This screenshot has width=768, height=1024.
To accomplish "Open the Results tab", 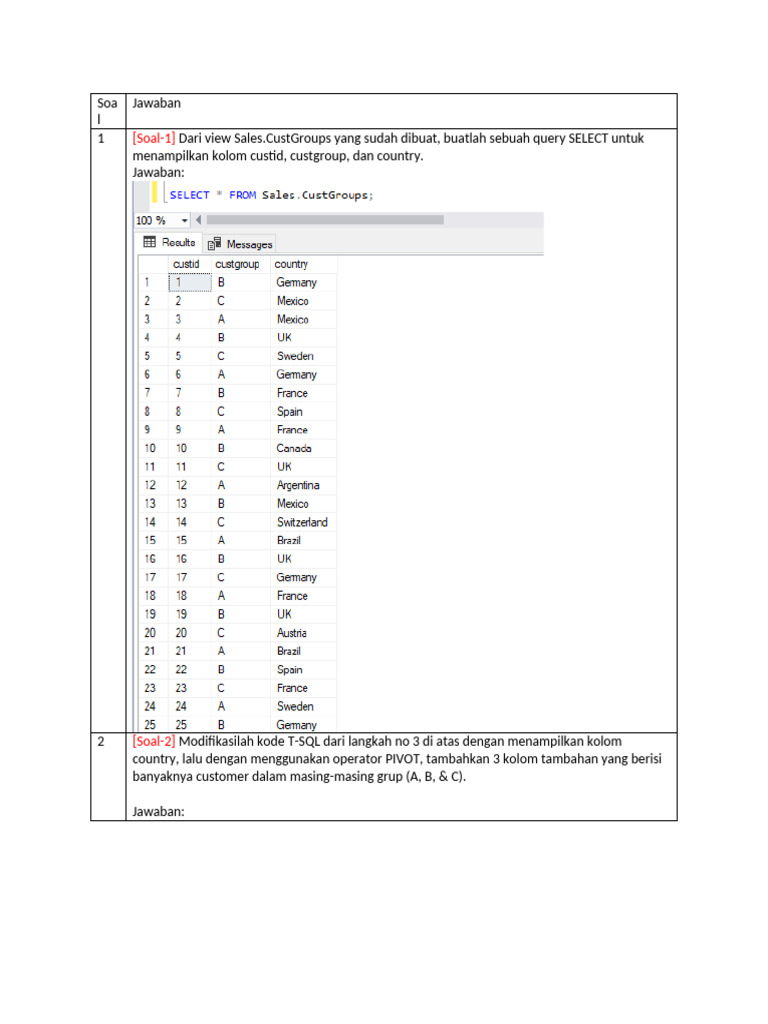I will [x=170, y=242].
